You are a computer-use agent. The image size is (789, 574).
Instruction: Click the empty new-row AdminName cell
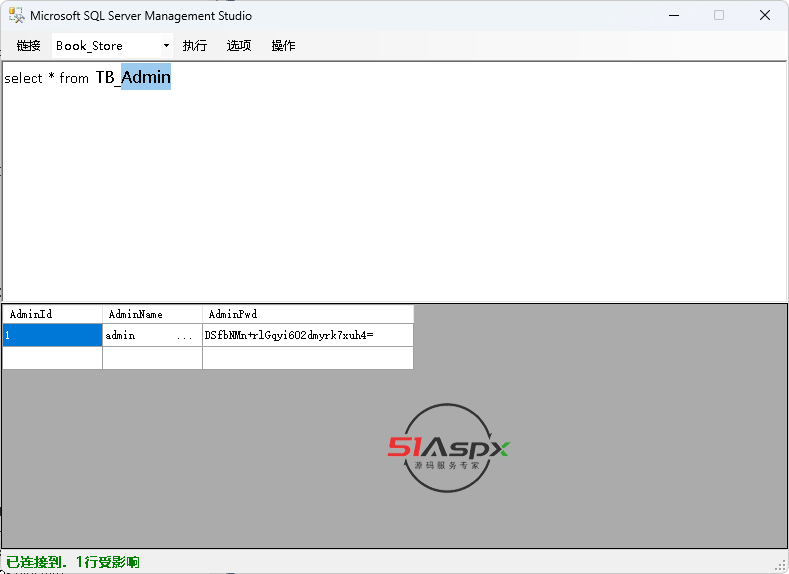point(152,358)
